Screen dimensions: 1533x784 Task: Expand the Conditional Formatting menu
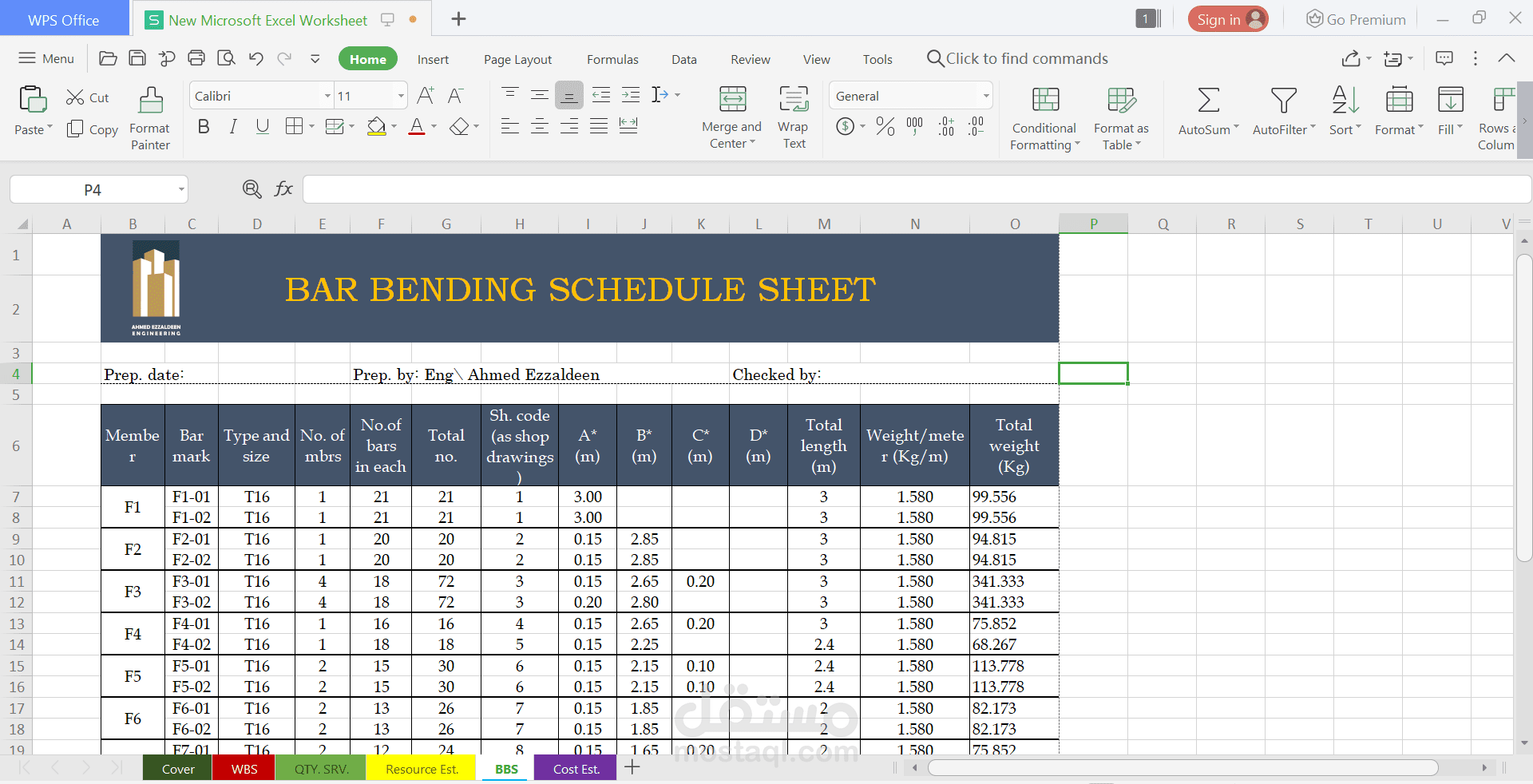click(1044, 137)
